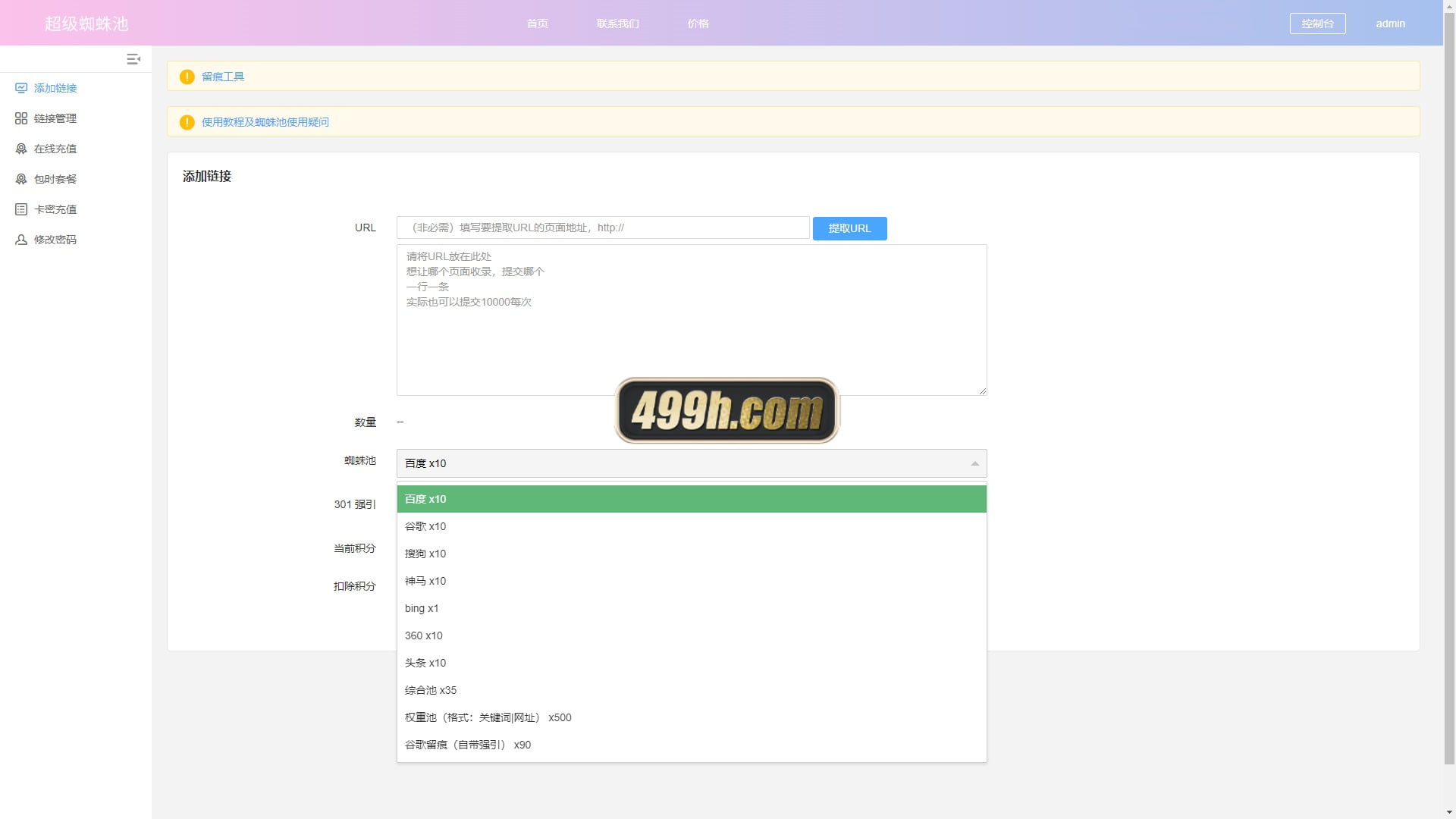The height and width of the screenshot is (819, 1456).
Task: Select 百度 x10 option in list
Action: pos(692,499)
